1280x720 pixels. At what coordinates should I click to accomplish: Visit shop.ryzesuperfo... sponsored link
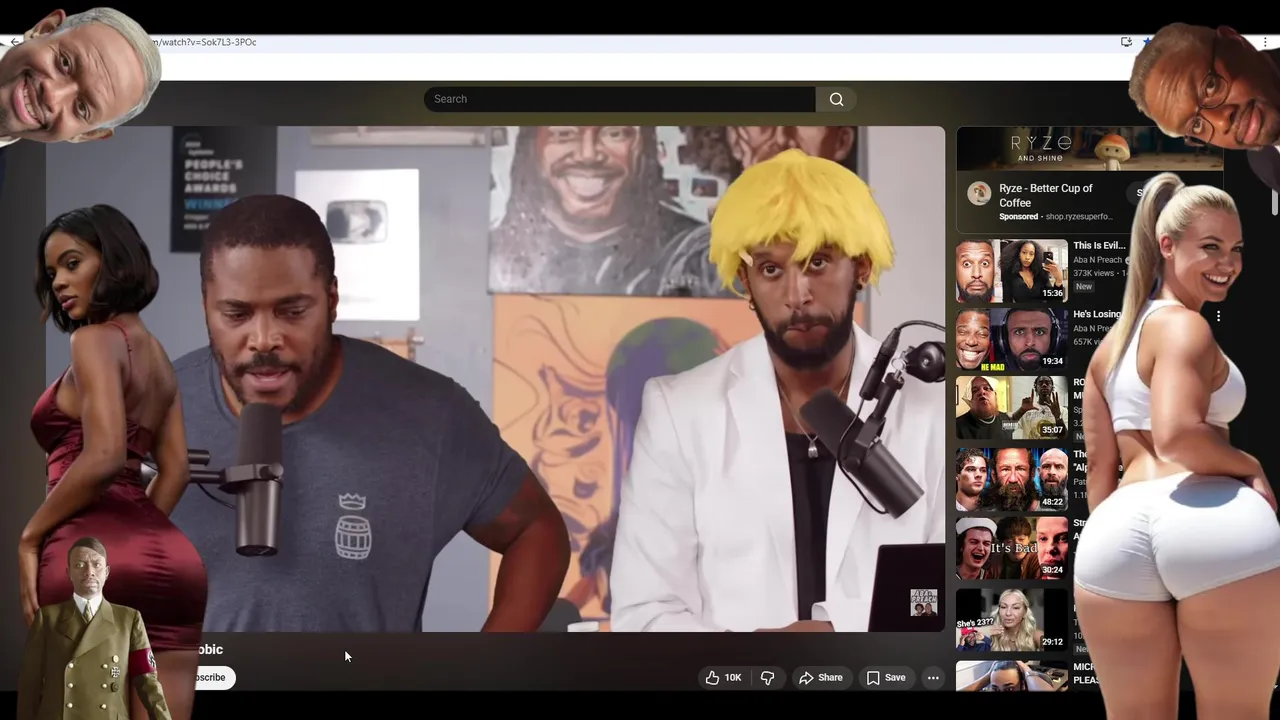coord(1079,217)
